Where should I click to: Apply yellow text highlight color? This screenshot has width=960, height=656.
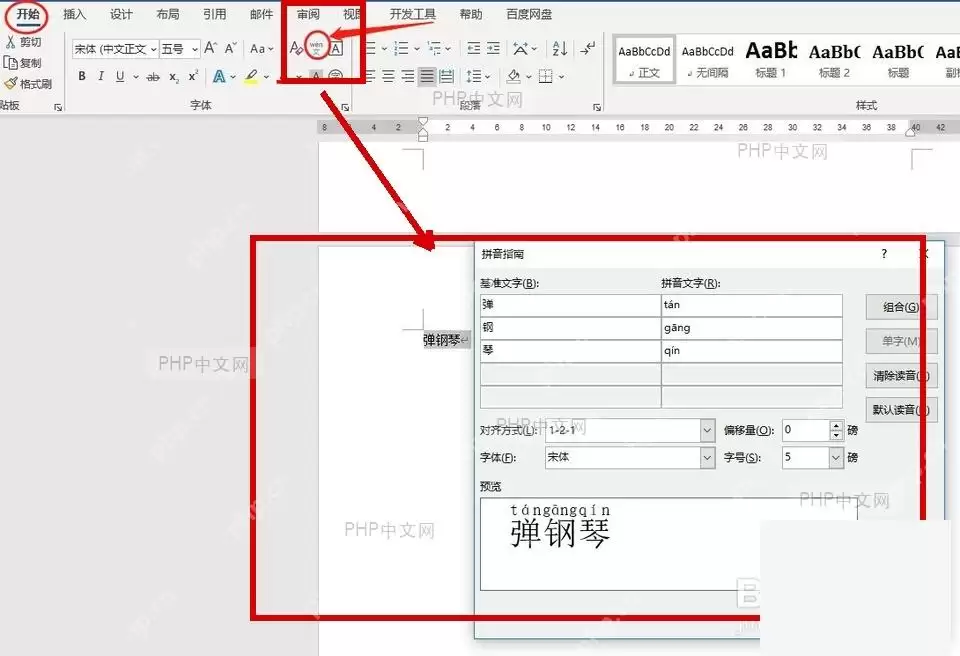tap(251, 77)
